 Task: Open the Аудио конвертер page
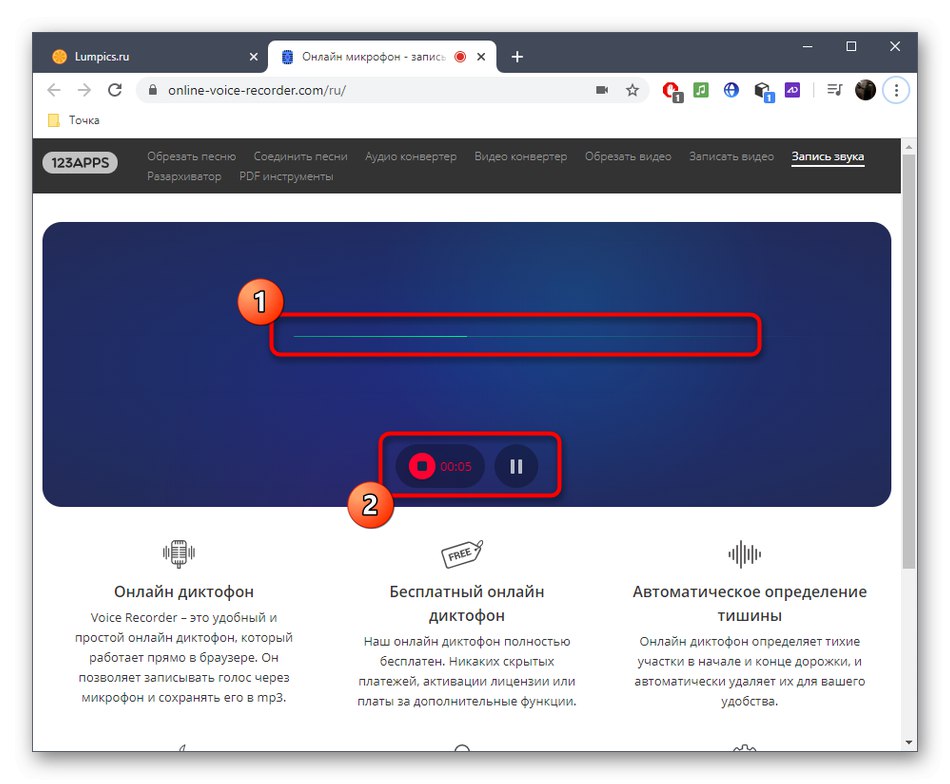[x=410, y=156]
